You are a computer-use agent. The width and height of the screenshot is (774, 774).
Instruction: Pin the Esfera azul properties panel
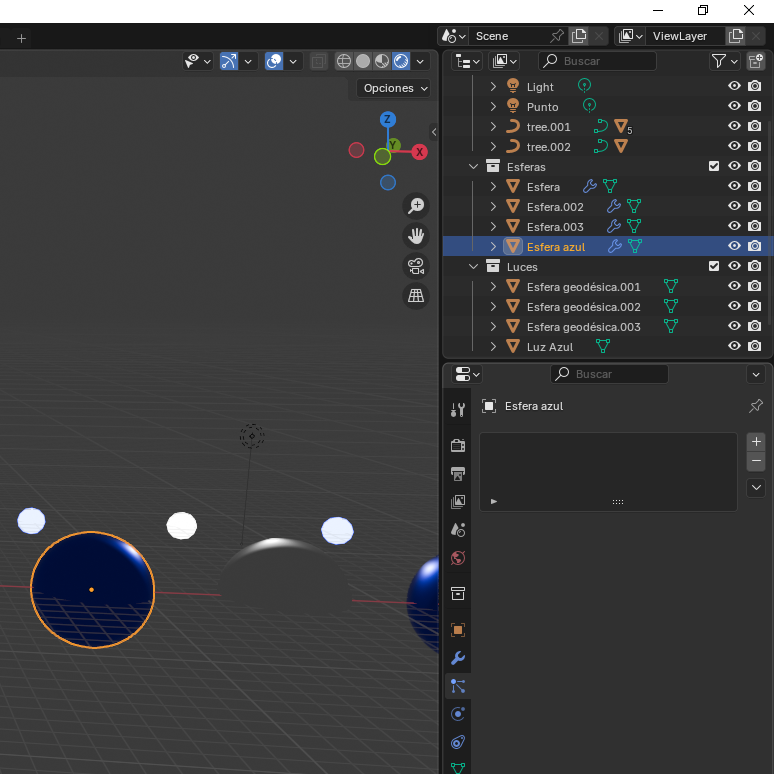(756, 406)
